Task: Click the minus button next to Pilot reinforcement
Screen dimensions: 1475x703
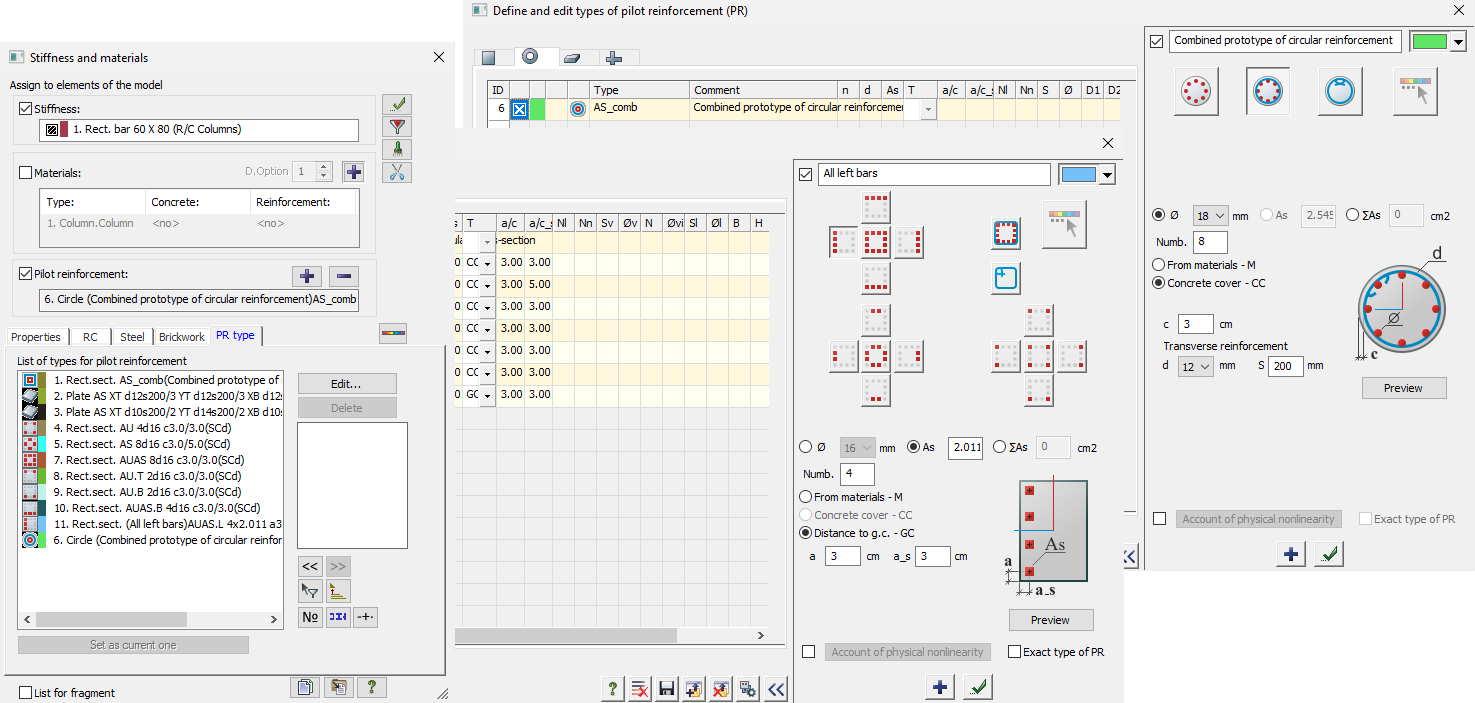Action: click(x=343, y=276)
